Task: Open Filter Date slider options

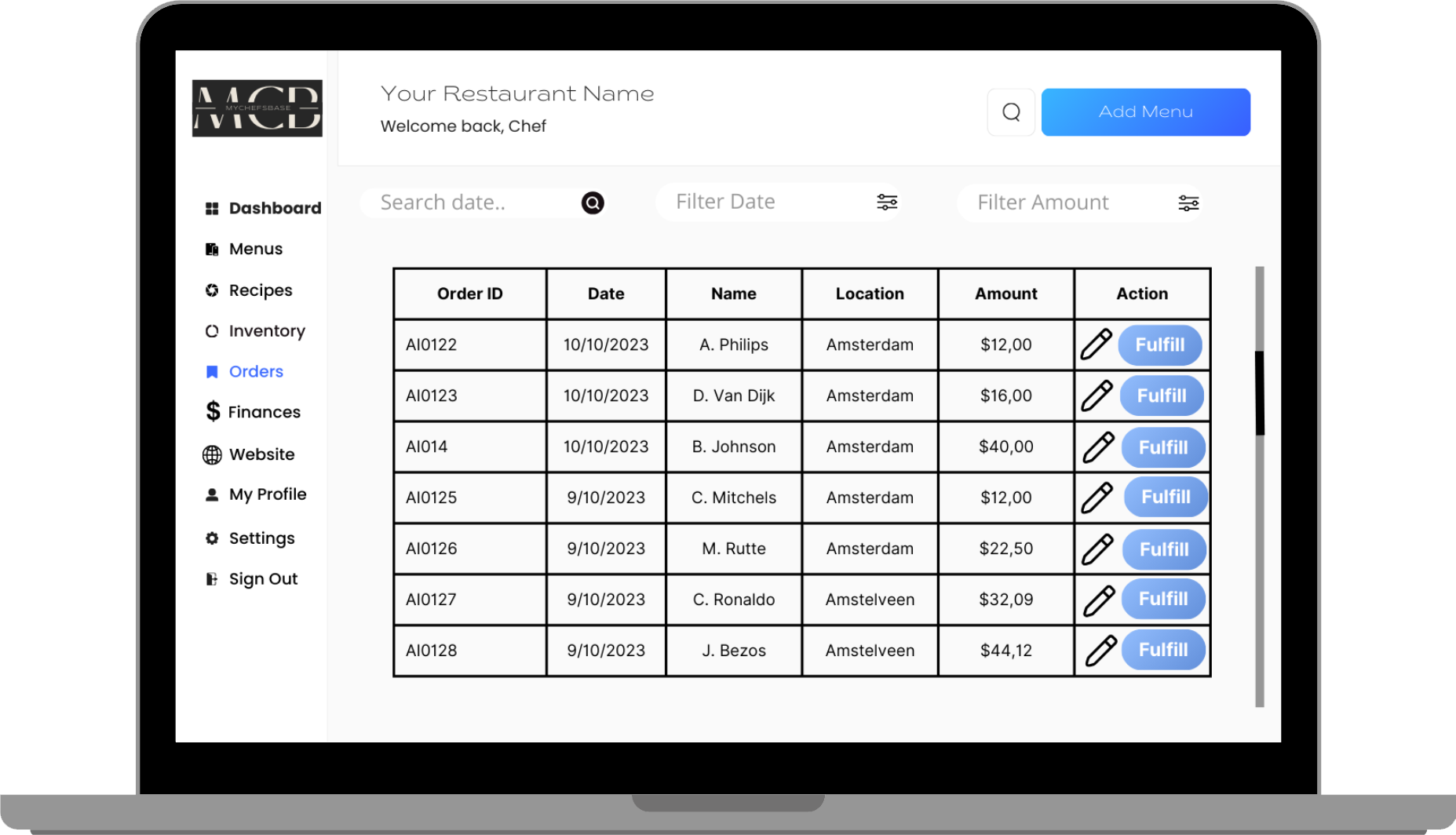Action: (887, 202)
